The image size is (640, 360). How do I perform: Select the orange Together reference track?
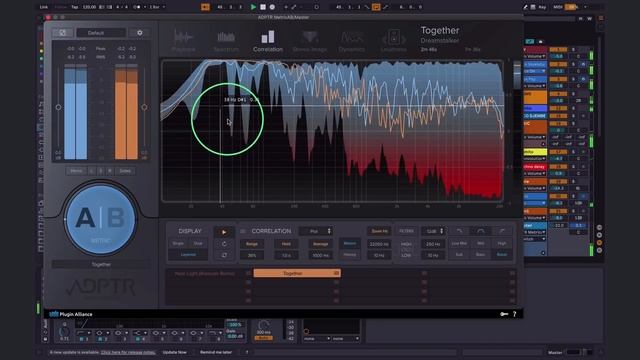[x=297, y=273]
